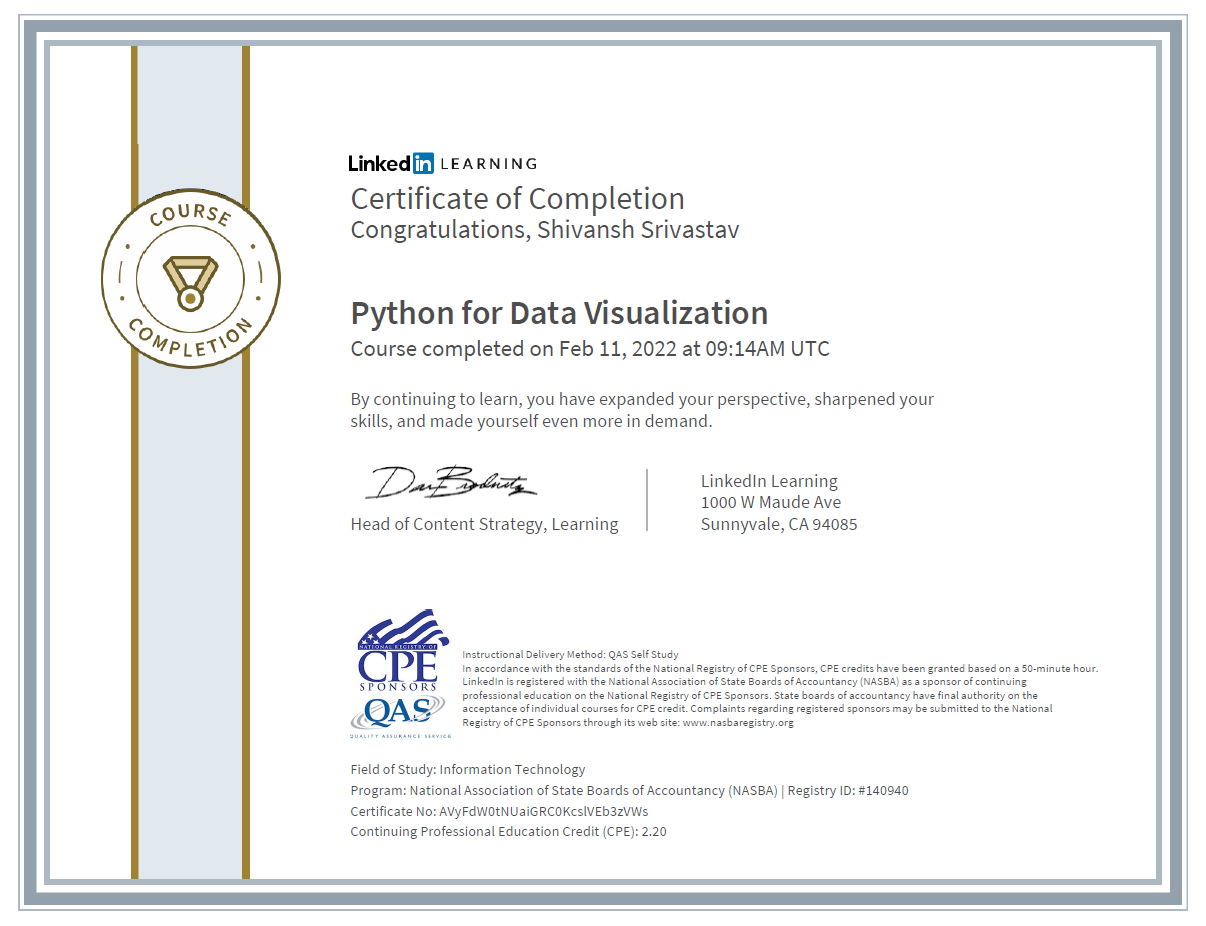This screenshot has height=926, width=1206.
Task: Select the 'Python for Data Visualization' course title
Action: pos(559,313)
